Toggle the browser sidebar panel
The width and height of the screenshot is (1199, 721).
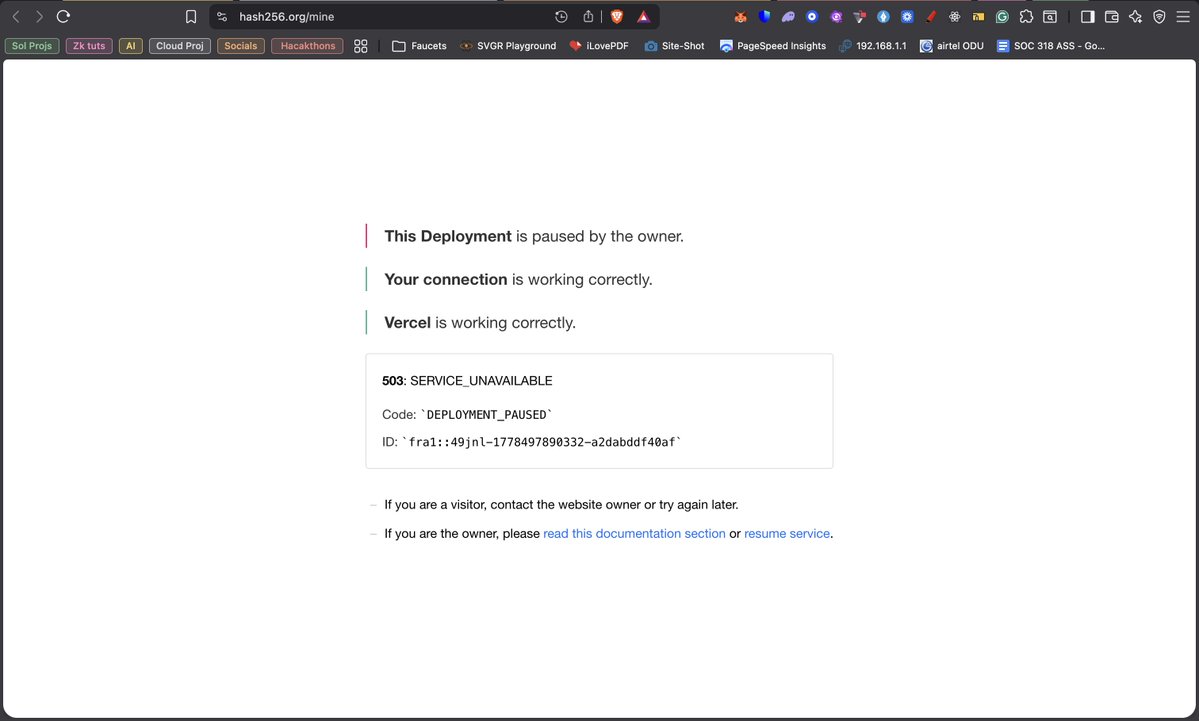pyautogui.click(x=1087, y=16)
